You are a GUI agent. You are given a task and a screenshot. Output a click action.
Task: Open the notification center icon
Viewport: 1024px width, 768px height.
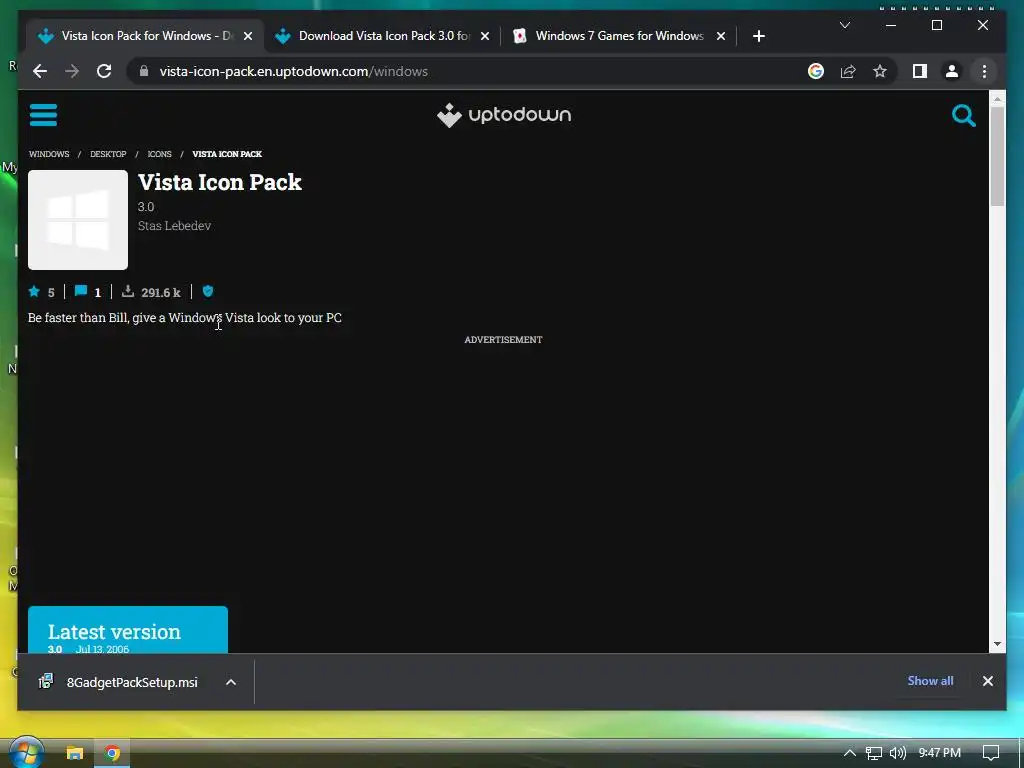991,753
